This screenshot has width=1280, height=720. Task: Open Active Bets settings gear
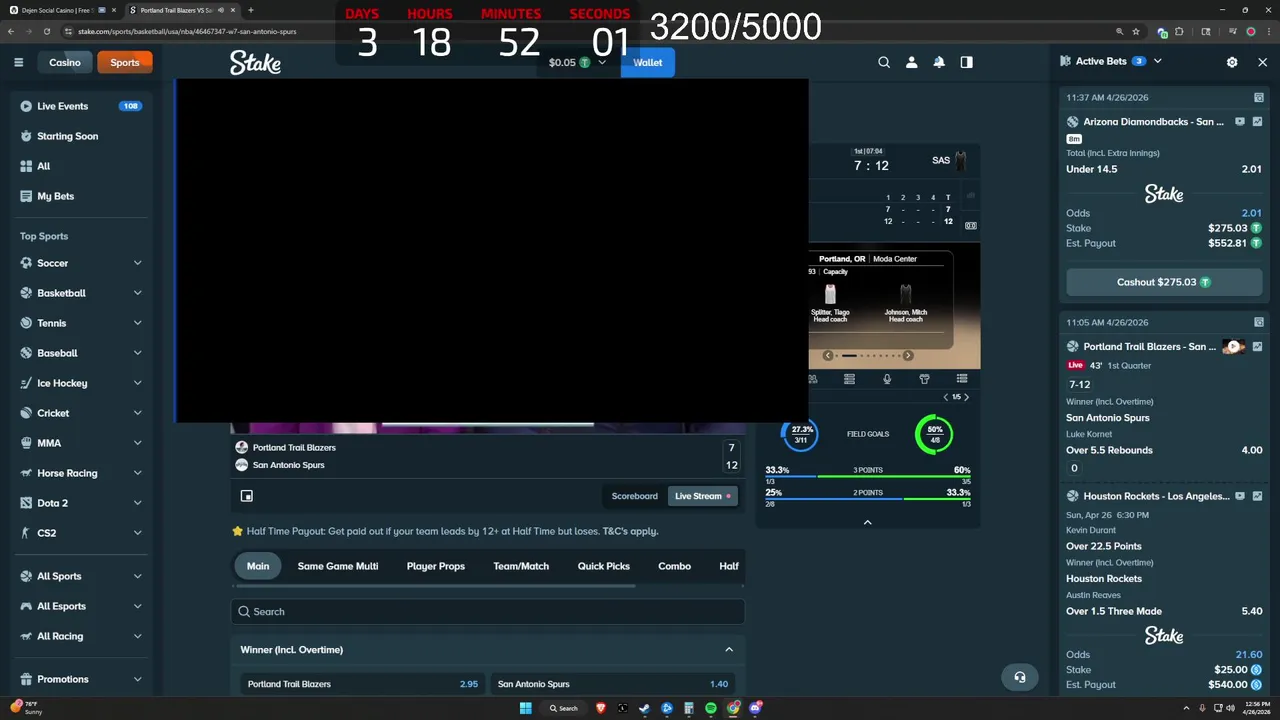[x=1232, y=62]
